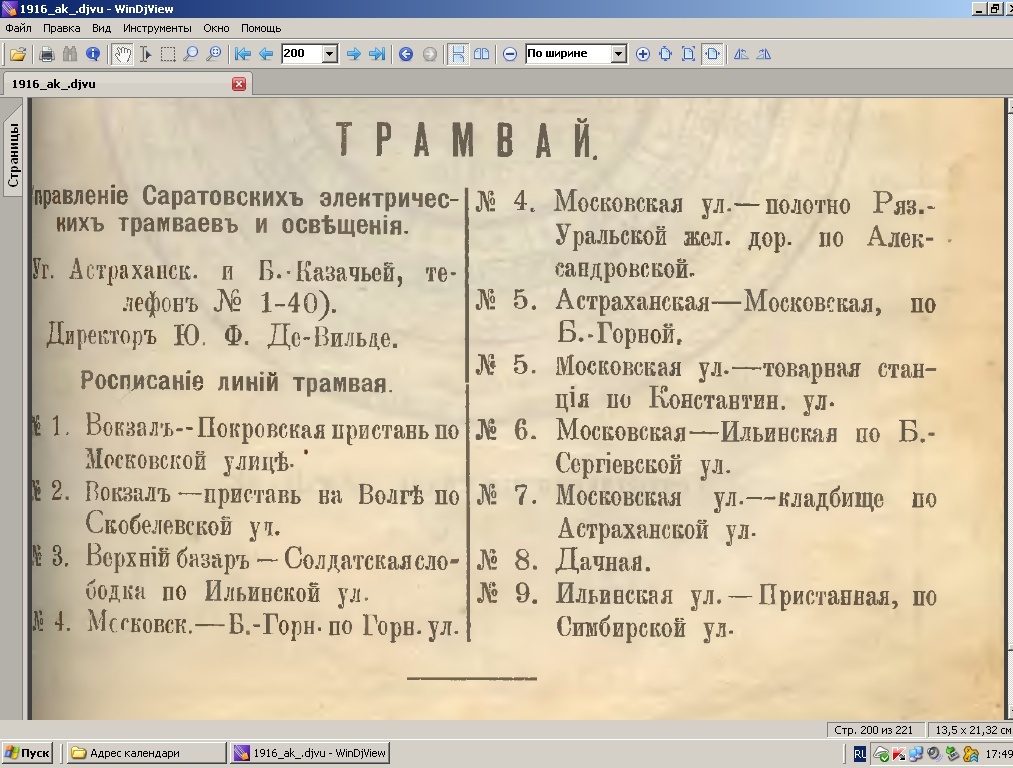
Task: Go to the next page arrow
Action: click(x=353, y=54)
